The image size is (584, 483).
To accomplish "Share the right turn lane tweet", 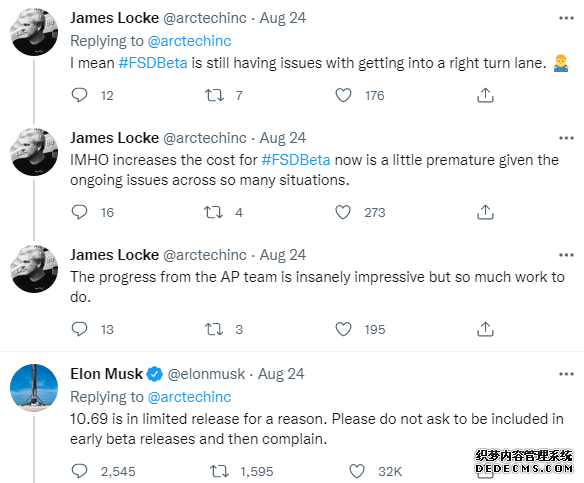I will pos(485,95).
